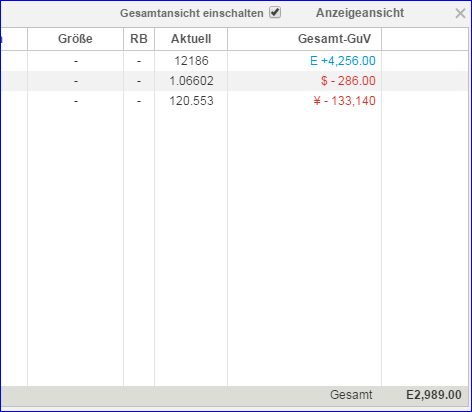472x412 pixels.
Task: Click the loss value $ - 286.00
Action: coord(348,81)
